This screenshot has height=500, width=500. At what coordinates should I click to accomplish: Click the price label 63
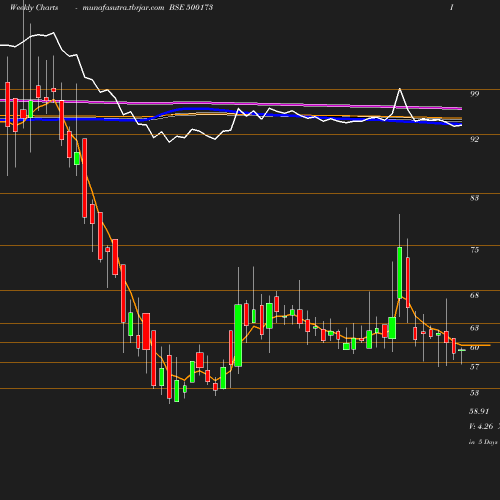475,328
